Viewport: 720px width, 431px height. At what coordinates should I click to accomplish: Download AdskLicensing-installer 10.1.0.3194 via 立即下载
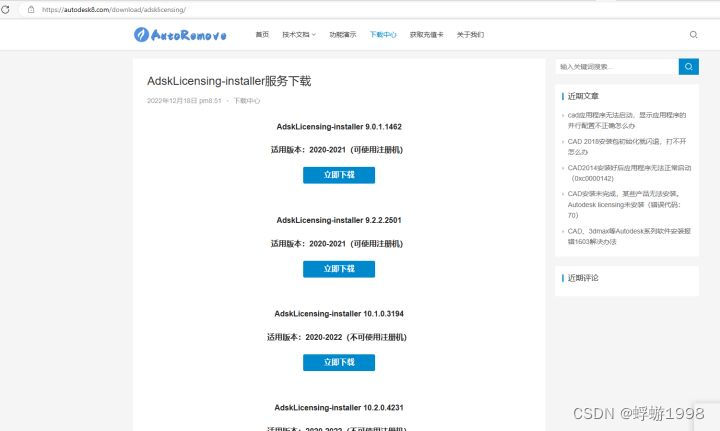point(339,363)
